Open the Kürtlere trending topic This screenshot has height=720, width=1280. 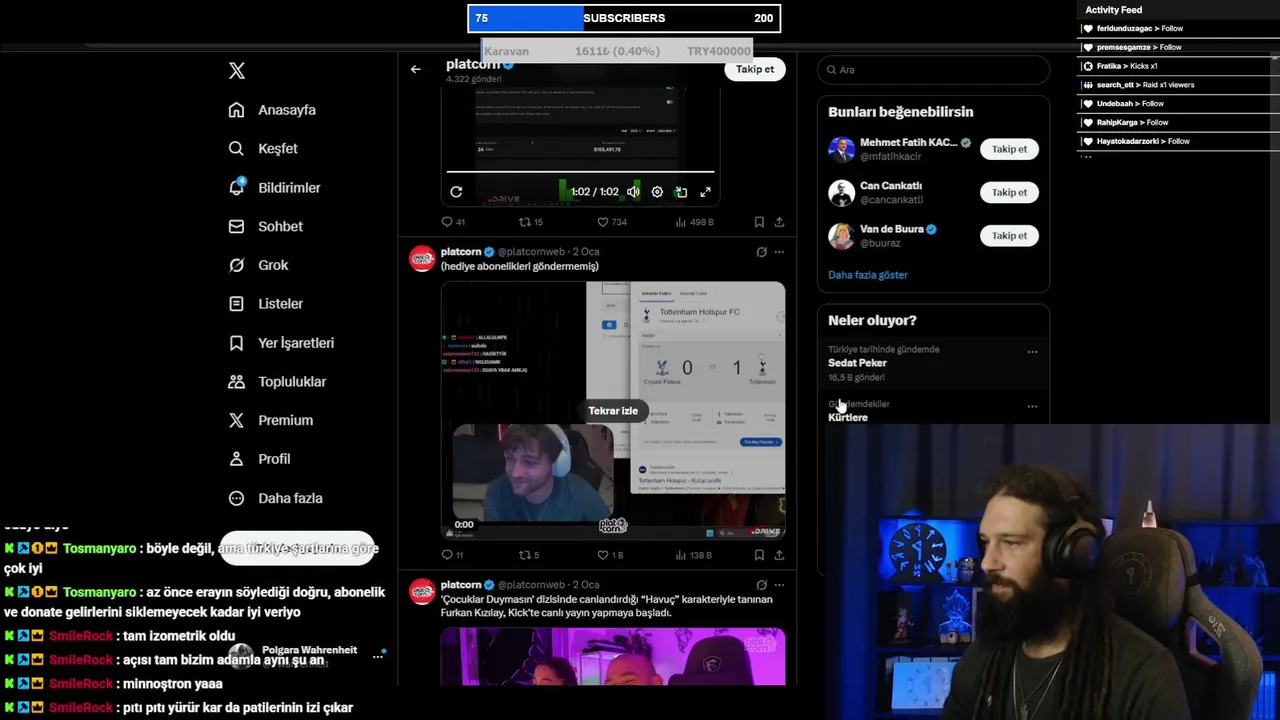[848, 417]
